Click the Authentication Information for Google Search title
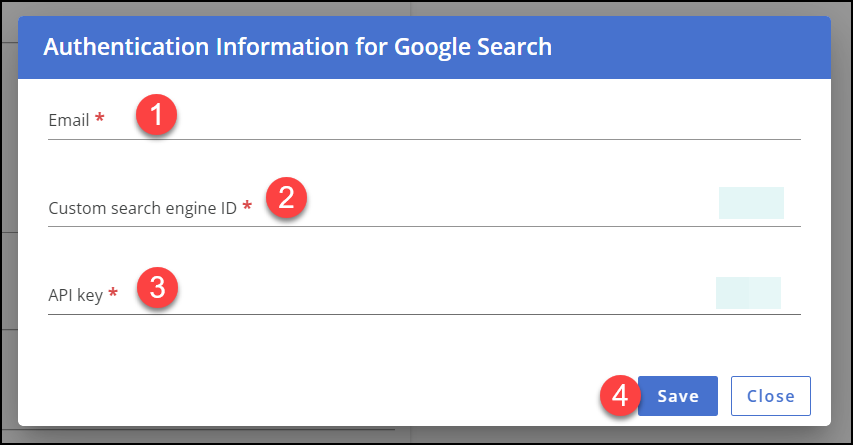 297,47
